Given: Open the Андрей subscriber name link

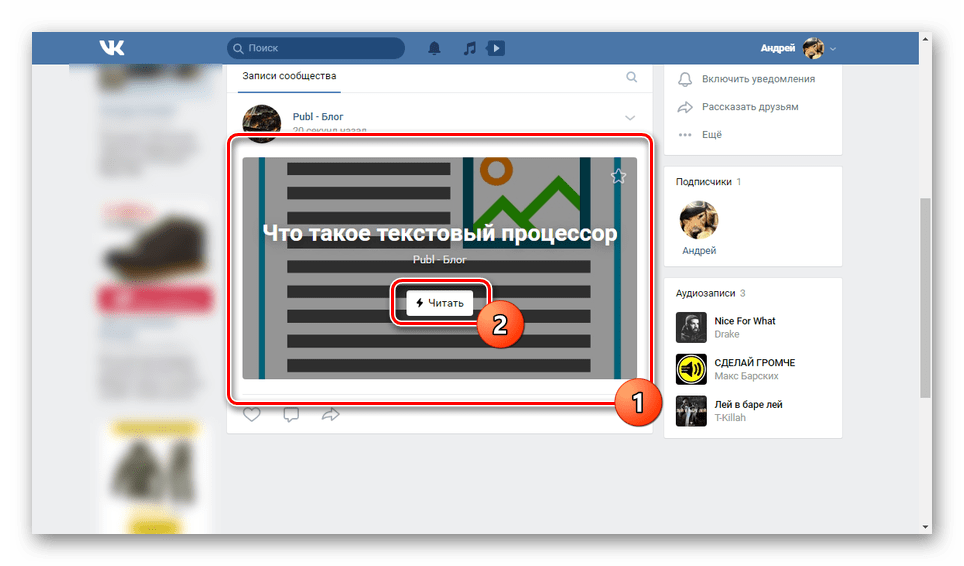Looking at the screenshot, I should pyautogui.click(x=699, y=251).
